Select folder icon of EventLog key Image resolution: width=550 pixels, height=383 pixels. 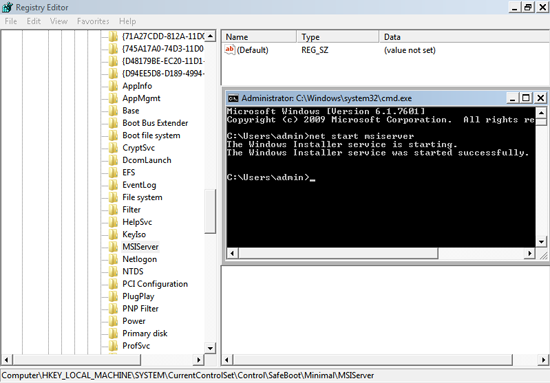coord(113,185)
